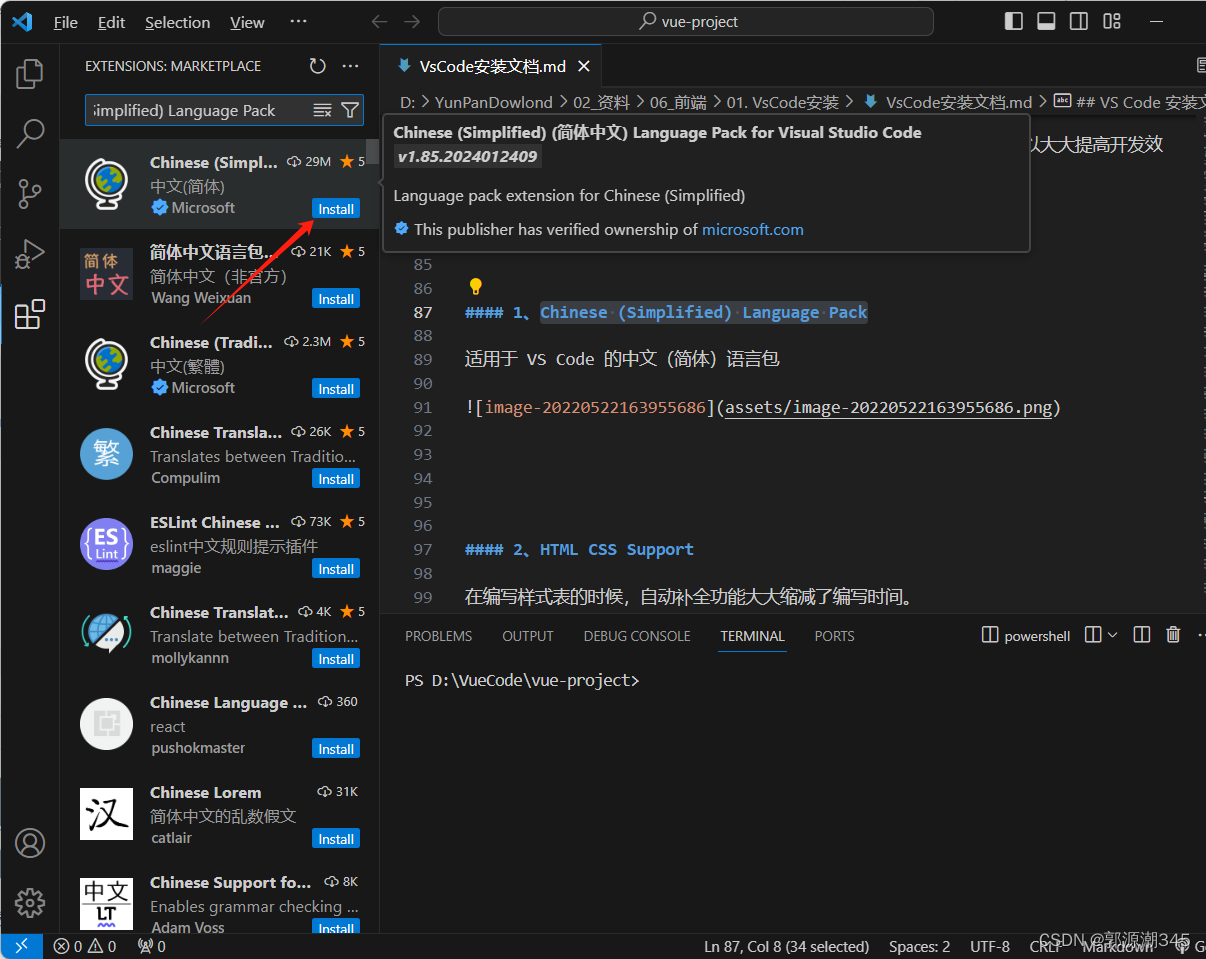Open remote window indicator in status bar
Viewport: 1206px width, 959px height.
[21, 946]
